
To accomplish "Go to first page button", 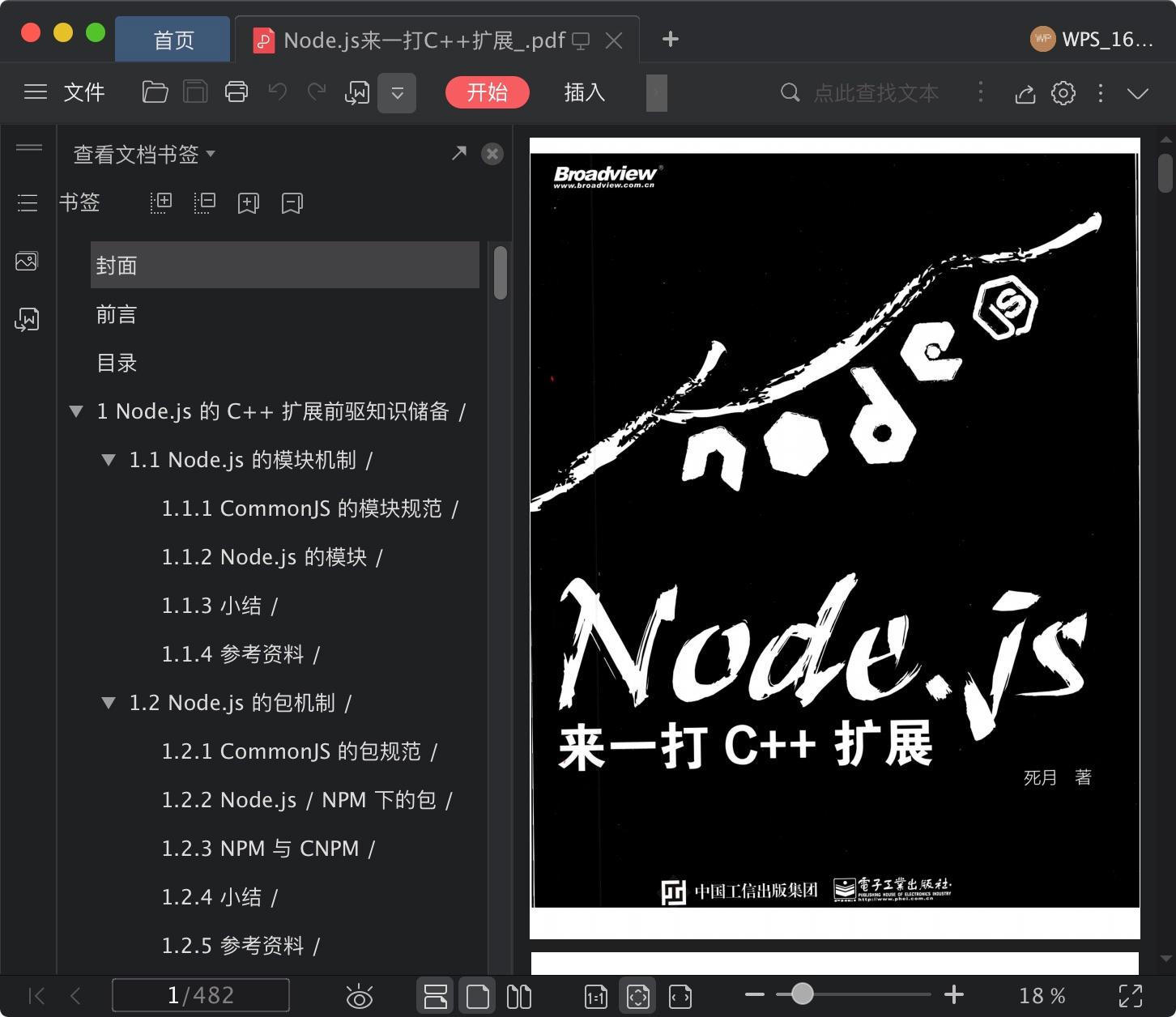I will tap(36, 995).
